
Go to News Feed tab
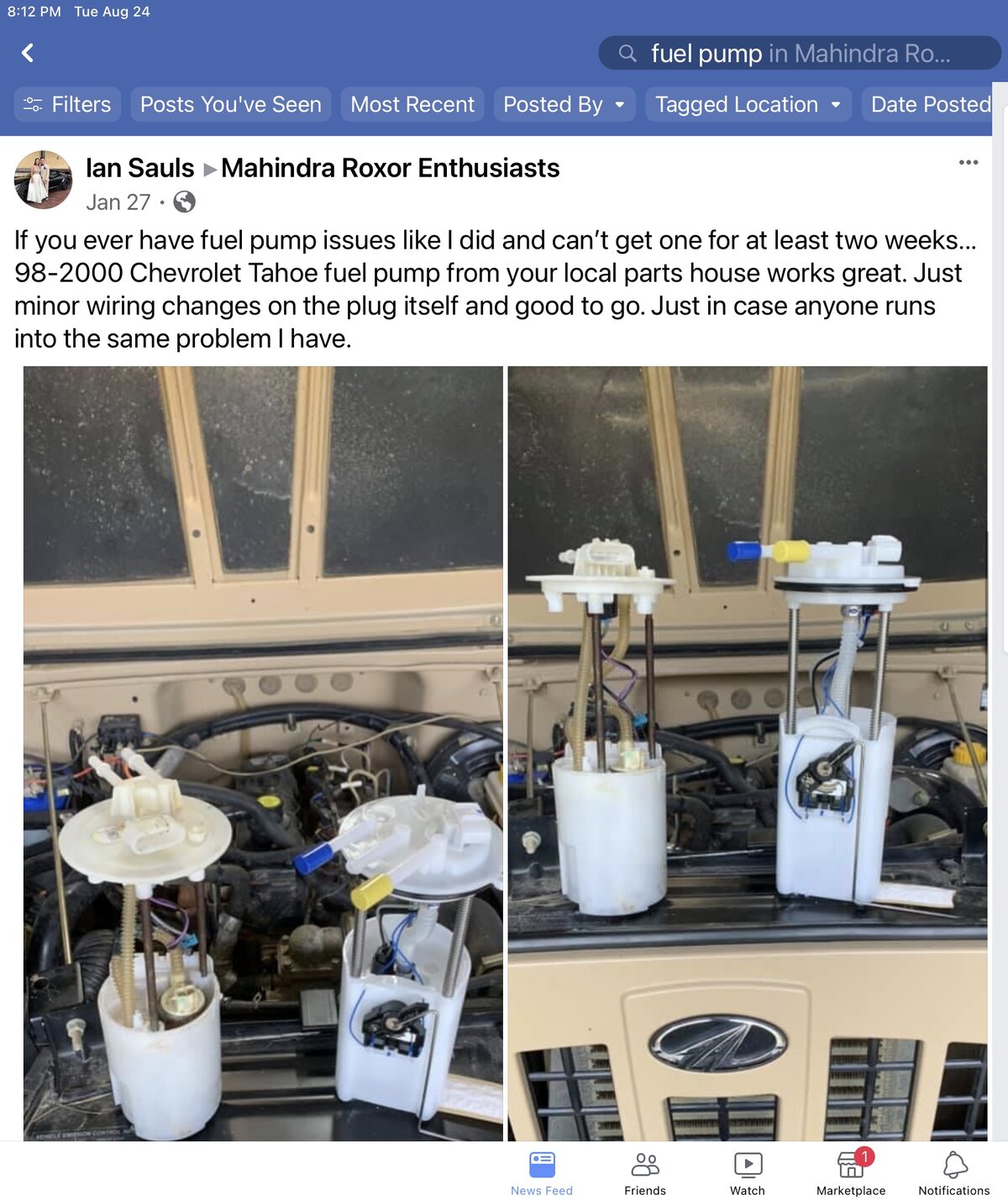point(542,1173)
